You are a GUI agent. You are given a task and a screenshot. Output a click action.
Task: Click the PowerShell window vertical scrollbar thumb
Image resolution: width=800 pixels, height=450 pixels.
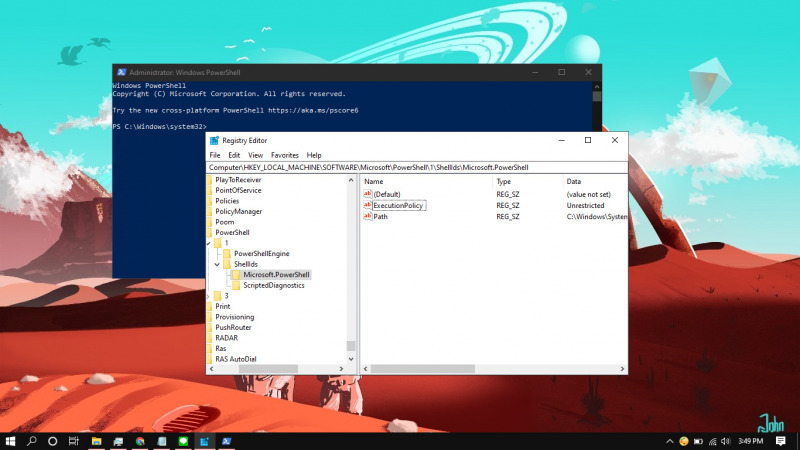point(597,96)
